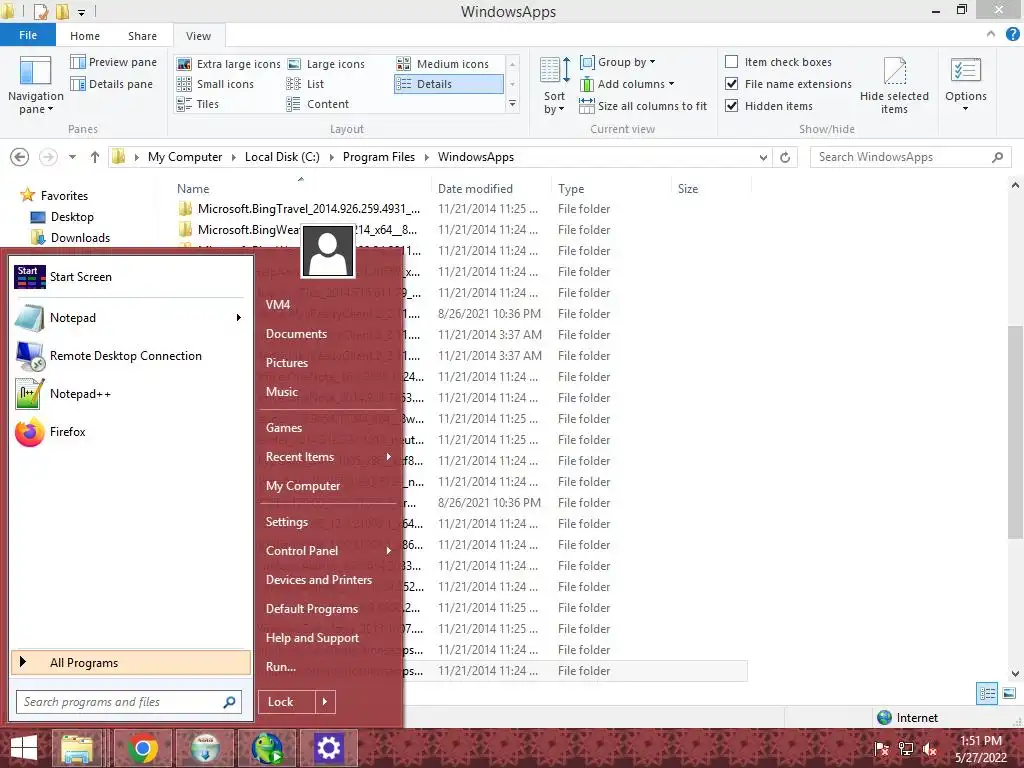Expand the layout gallery more arrow
The width and height of the screenshot is (1024, 768).
[x=513, y=104]
